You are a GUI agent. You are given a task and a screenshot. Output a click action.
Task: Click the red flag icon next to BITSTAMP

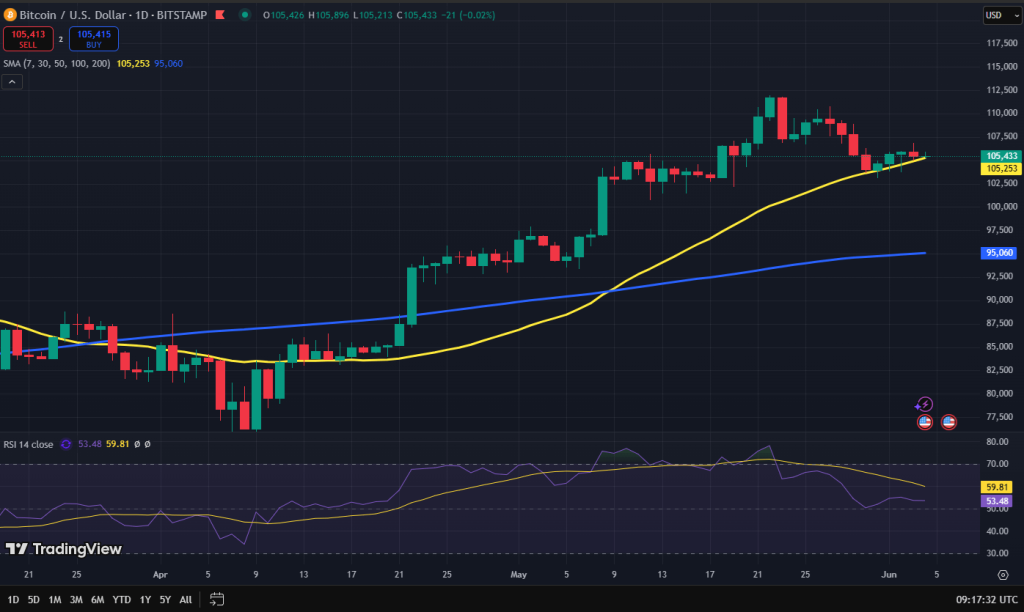[220, 14]
